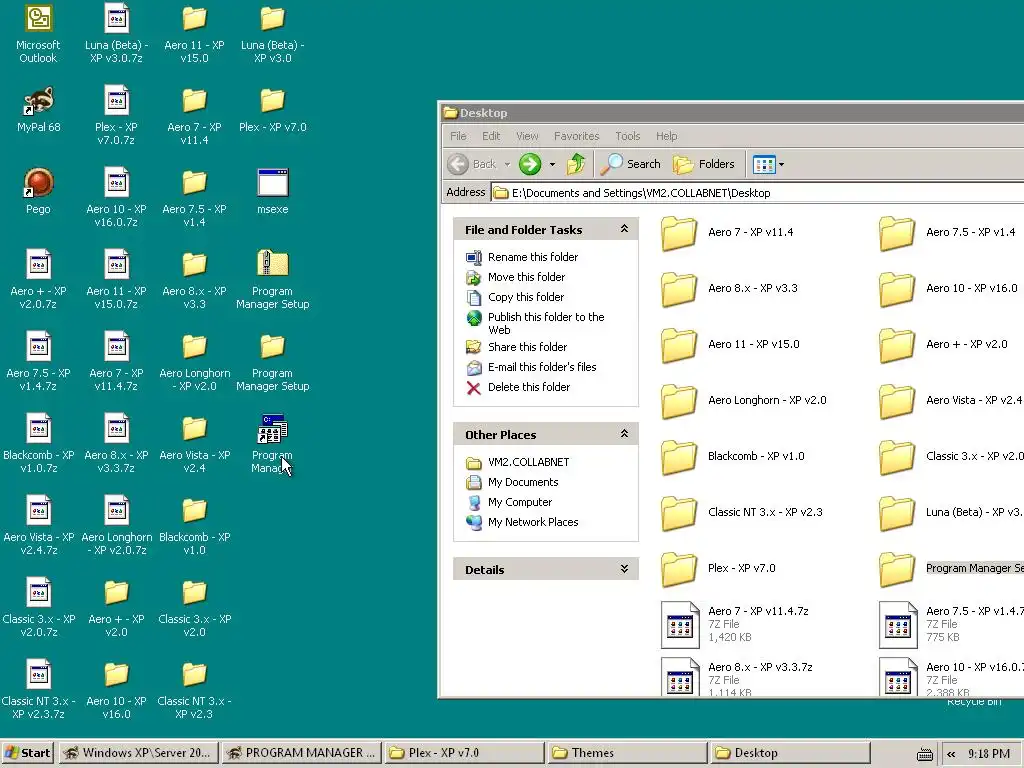Select Aero 8.x - XP v3.3.7z file in Explorer
Screen dimensions: 1024x768
point(737,679)
